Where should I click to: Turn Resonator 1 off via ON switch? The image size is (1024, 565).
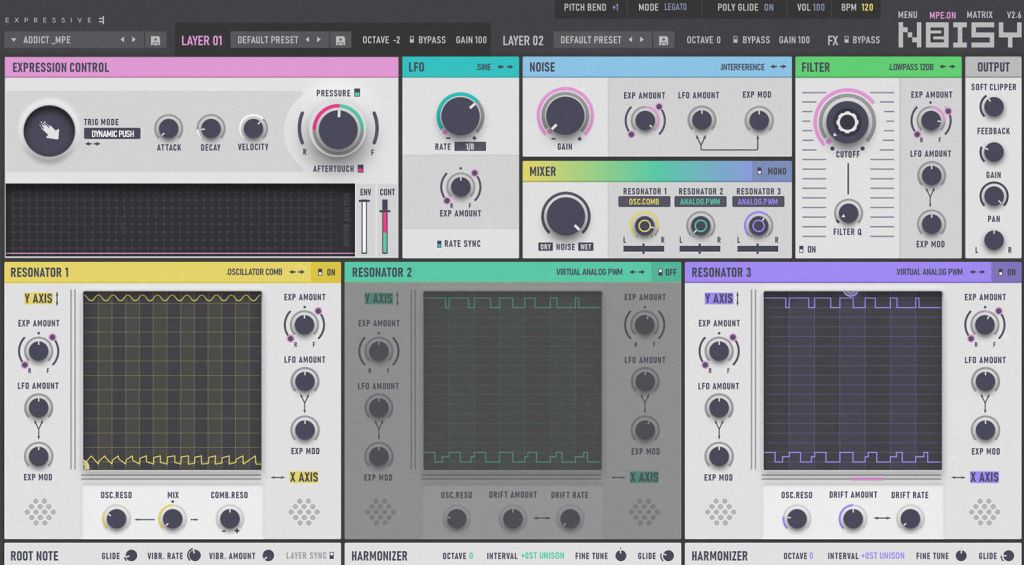327,272
